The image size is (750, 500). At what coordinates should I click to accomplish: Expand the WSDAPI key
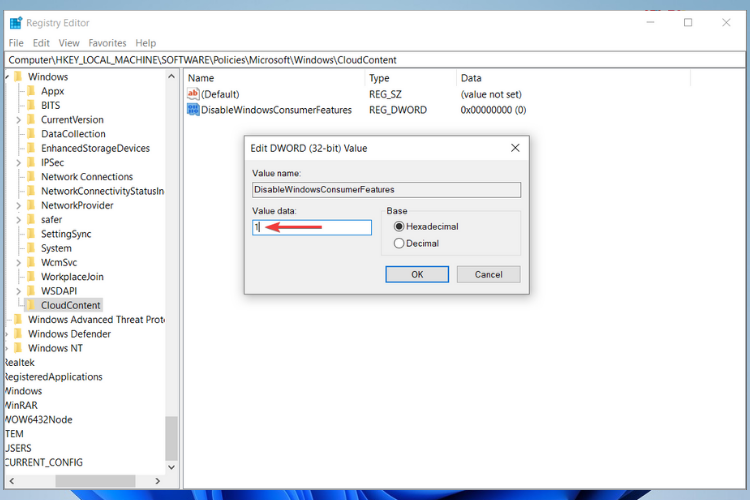coord(18,291)
